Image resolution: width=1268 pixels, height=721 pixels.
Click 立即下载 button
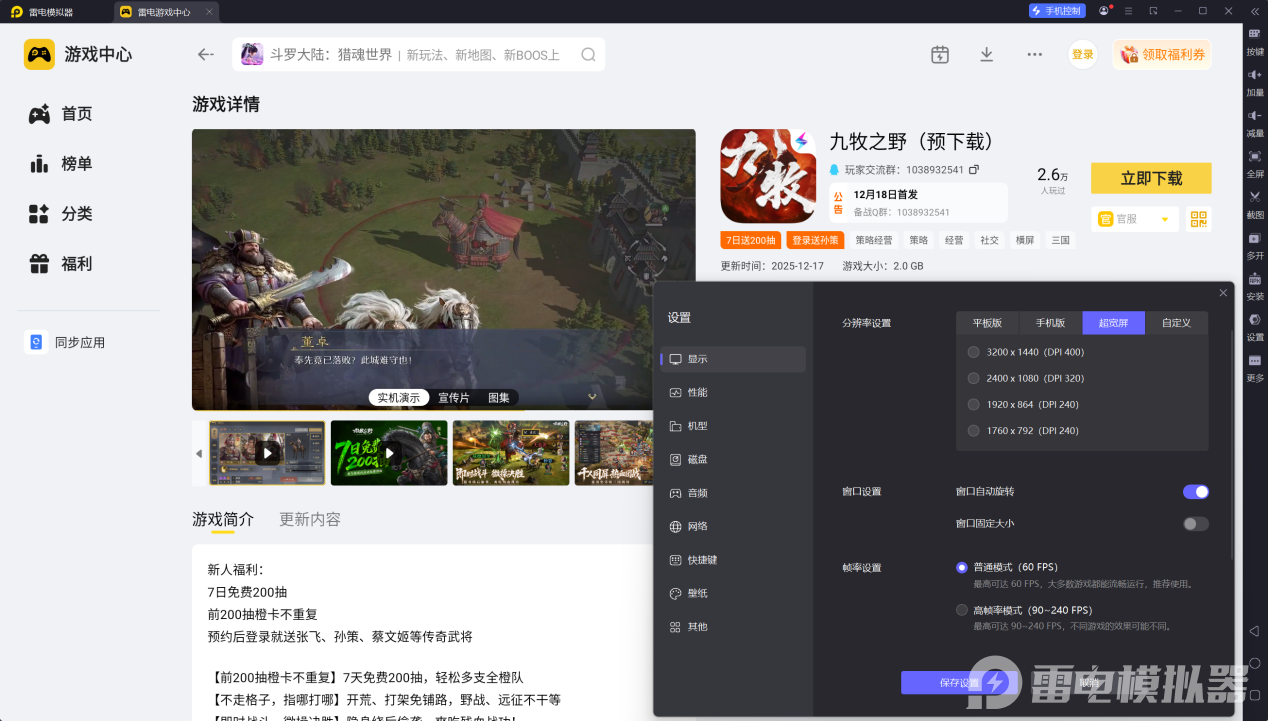point(1151,178)
